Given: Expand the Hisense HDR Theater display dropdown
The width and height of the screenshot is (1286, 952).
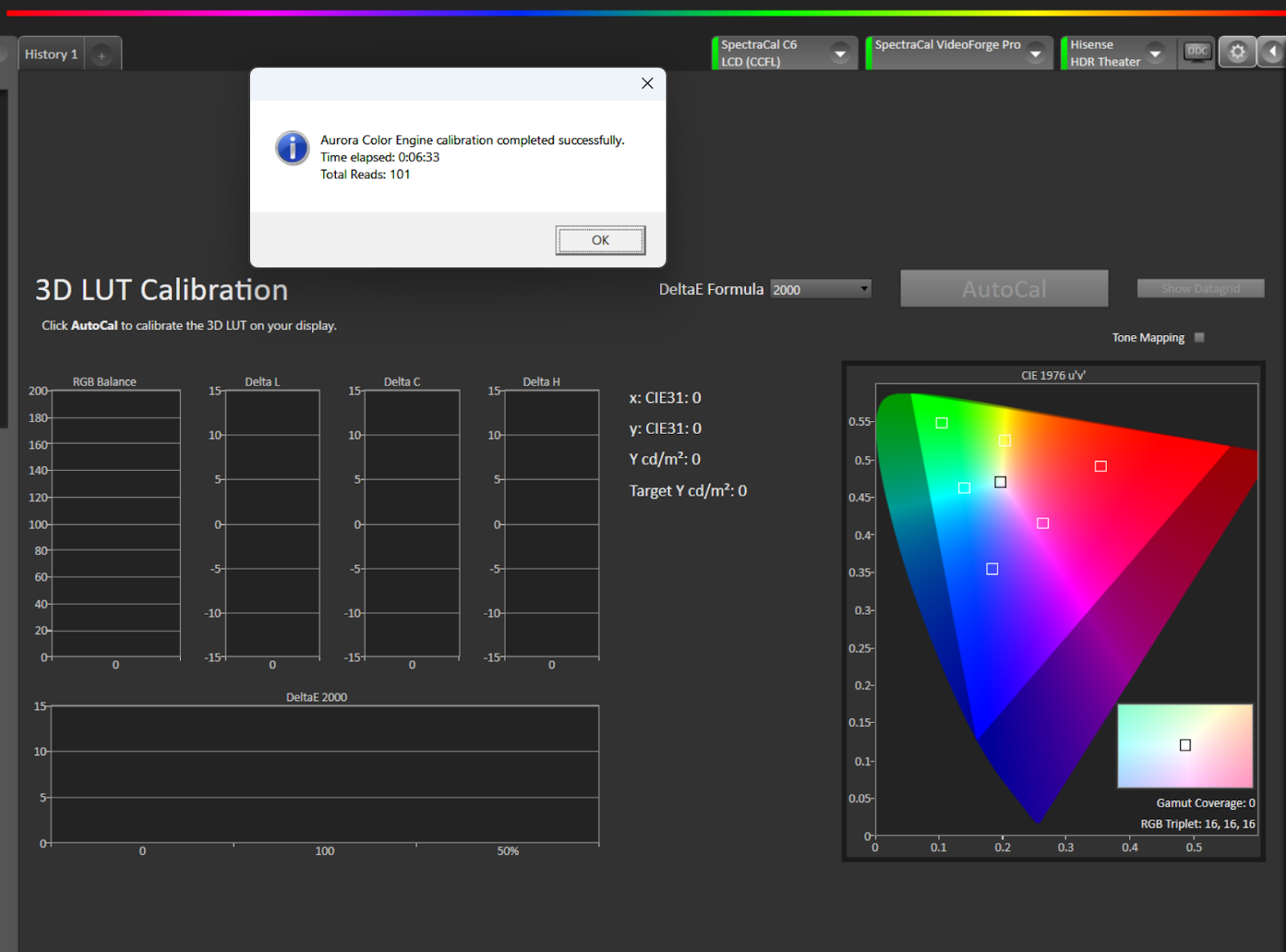Looking at the screenshot, I should click(x=1155, y=54).
